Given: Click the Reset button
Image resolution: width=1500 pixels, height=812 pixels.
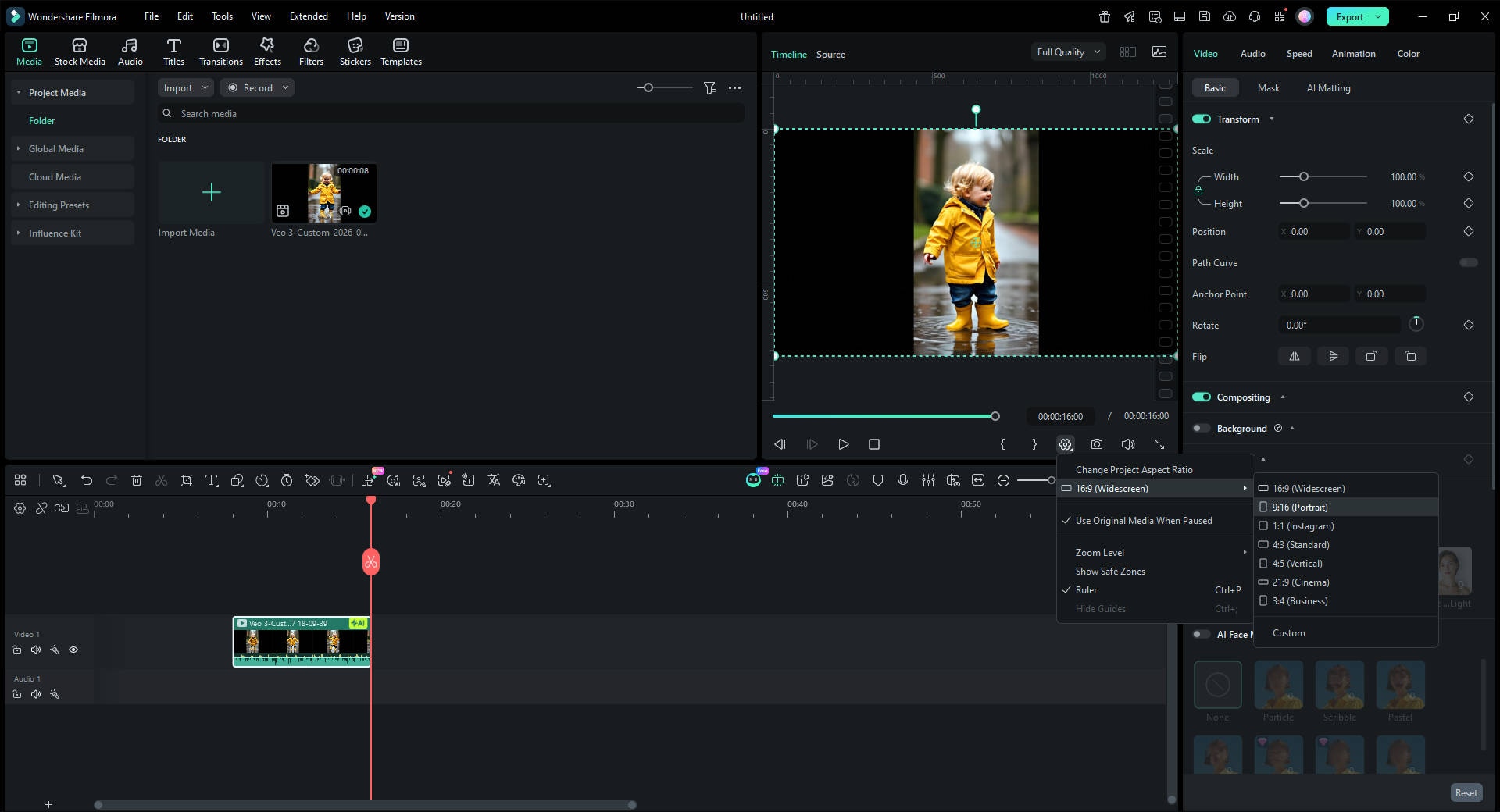Looking at the screenshot, I should [1466, 792].
